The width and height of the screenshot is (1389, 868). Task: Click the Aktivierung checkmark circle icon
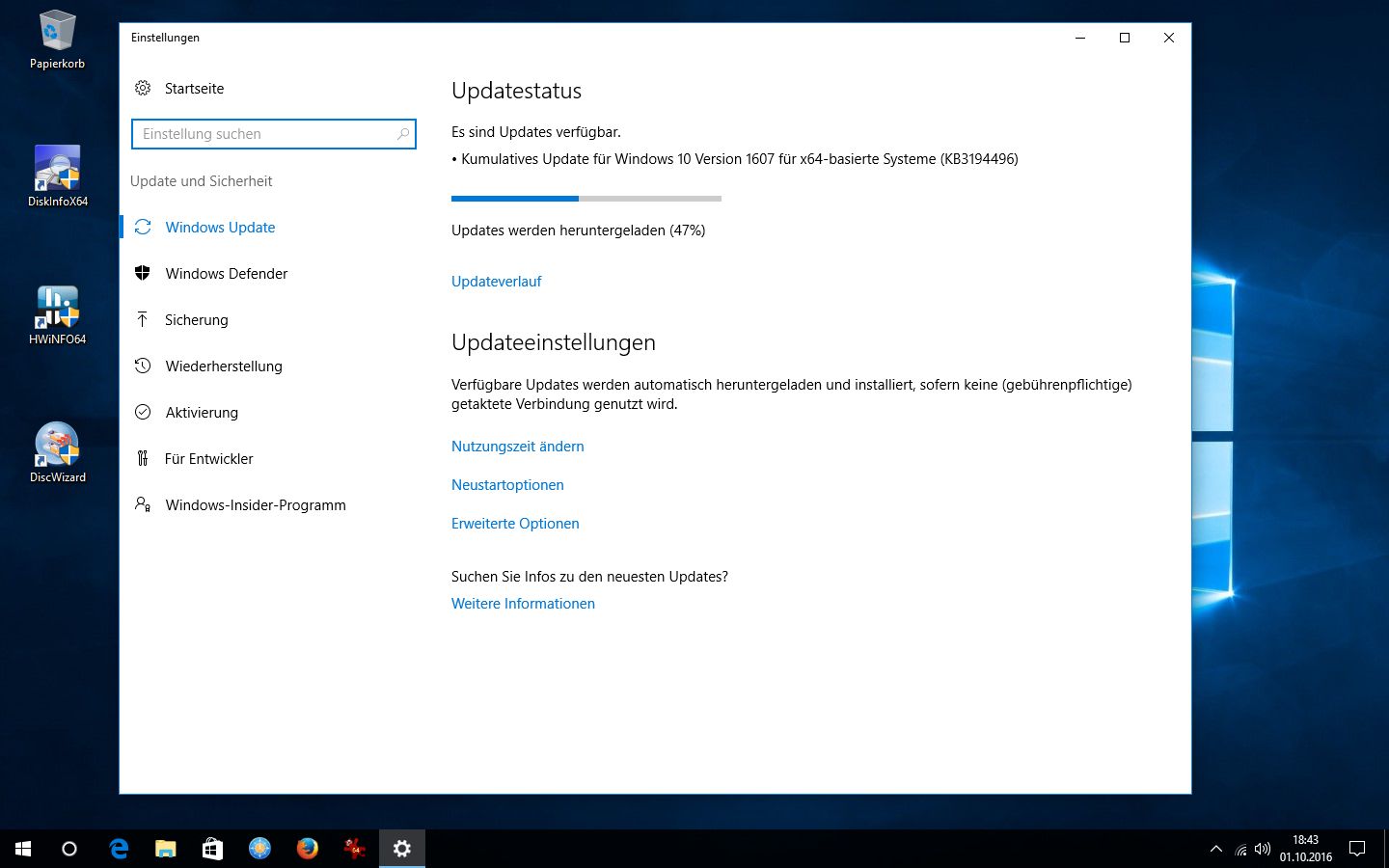[143, 412]
